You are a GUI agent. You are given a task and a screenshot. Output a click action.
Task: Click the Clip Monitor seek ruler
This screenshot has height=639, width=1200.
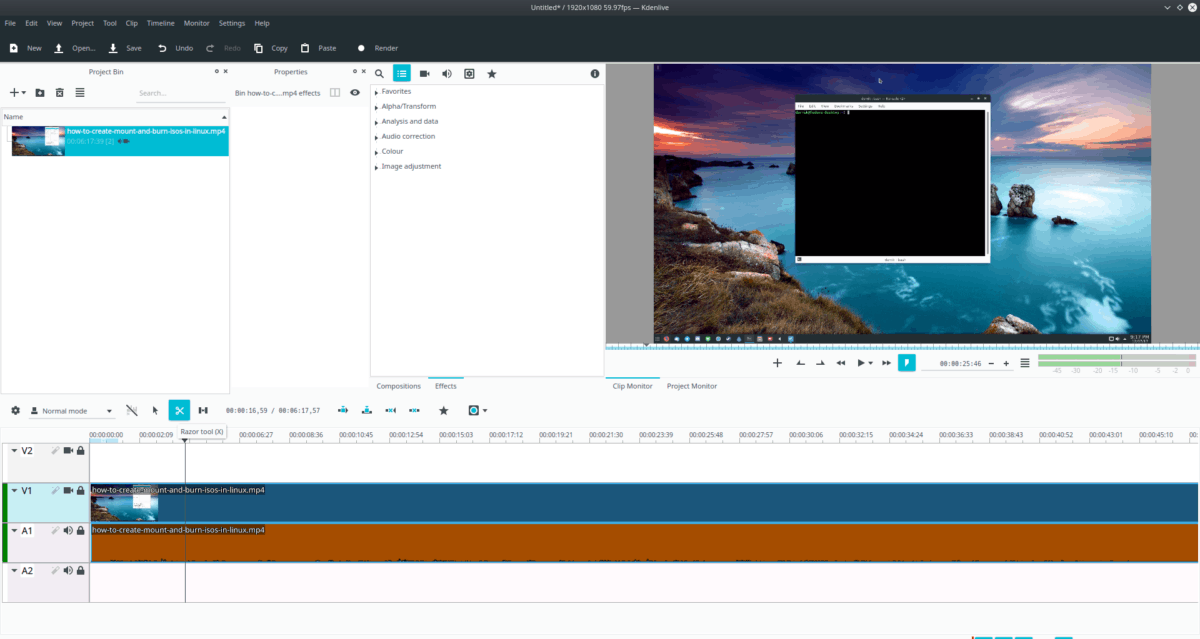click(900, 347)
